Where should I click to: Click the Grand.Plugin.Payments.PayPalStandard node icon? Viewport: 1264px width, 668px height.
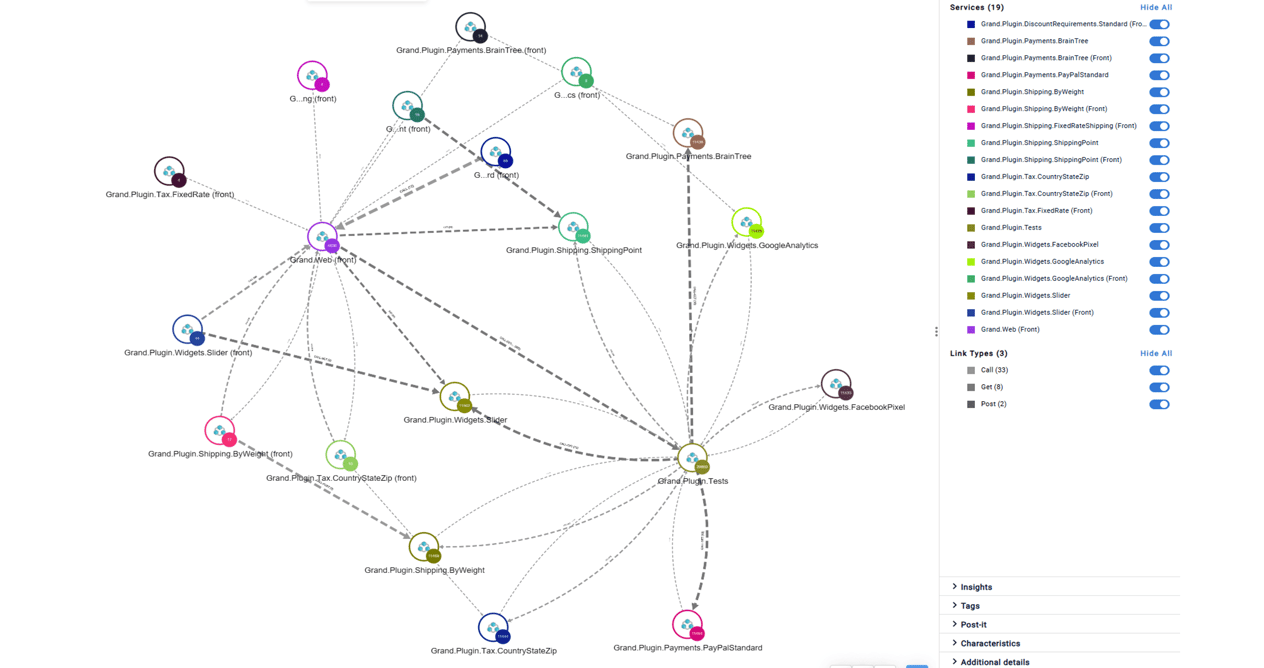(x=687, y=625)
